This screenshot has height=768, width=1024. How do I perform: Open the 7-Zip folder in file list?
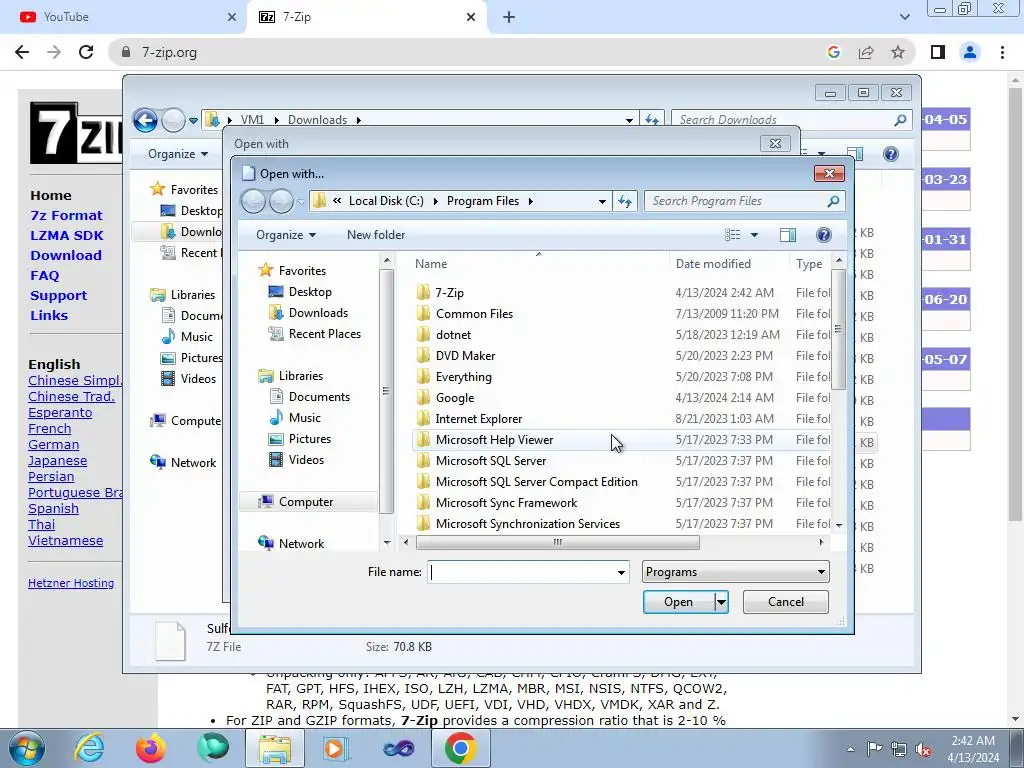click(x=449, y=293)
